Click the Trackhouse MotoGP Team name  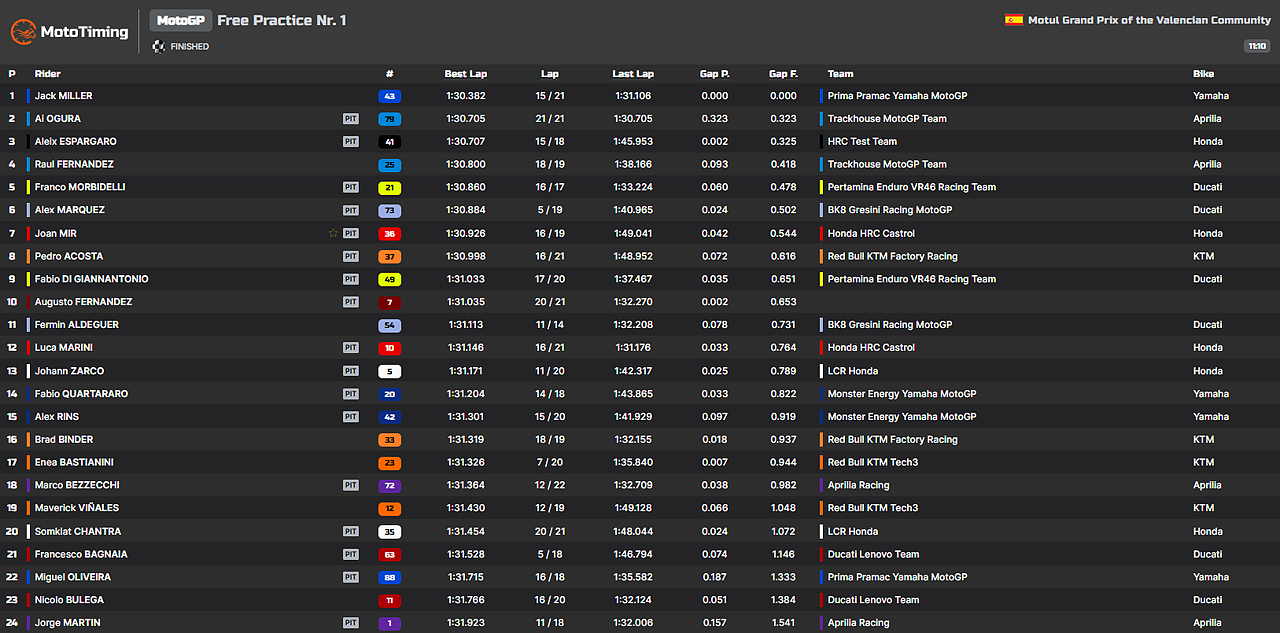[886, 118]
